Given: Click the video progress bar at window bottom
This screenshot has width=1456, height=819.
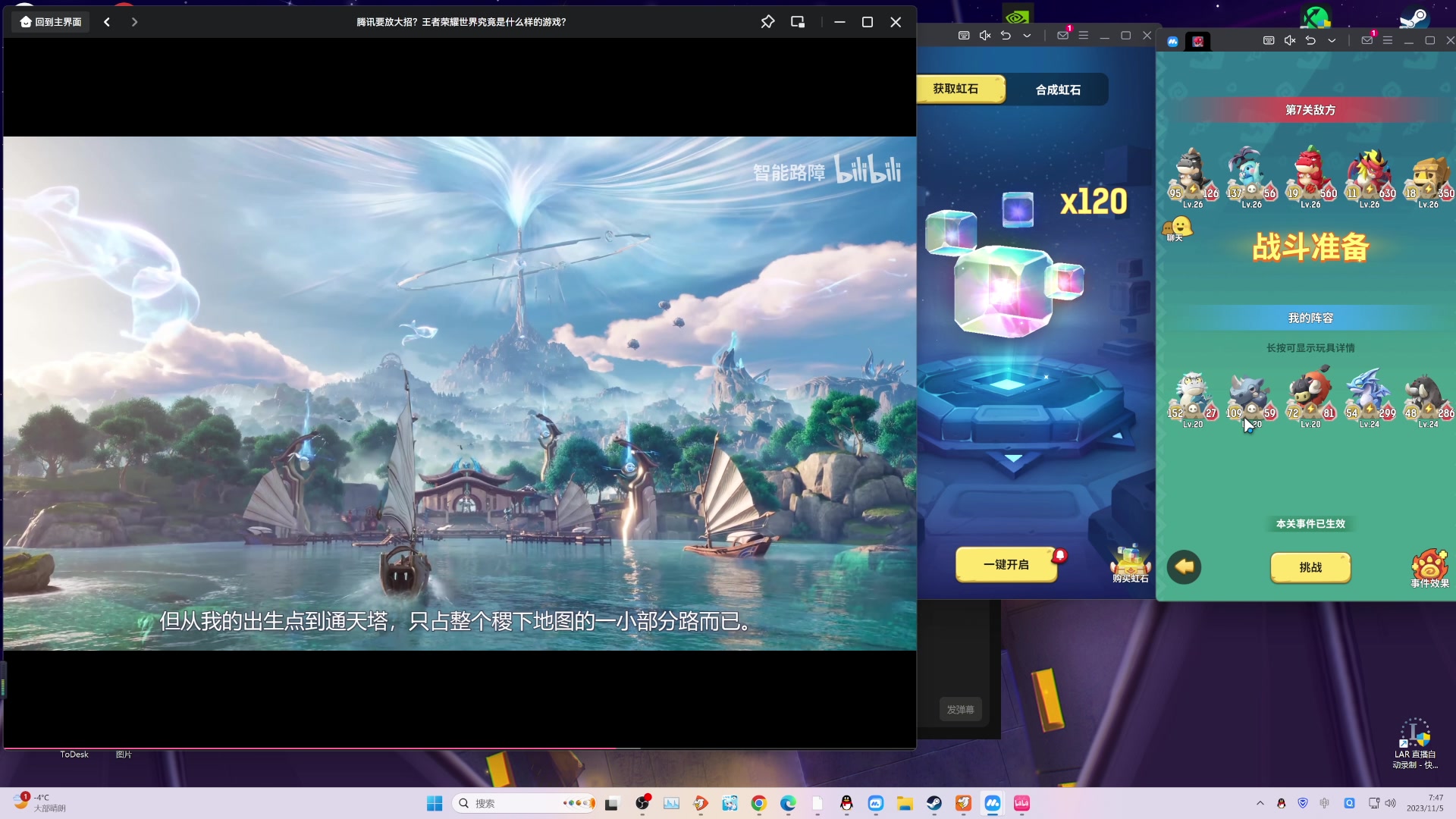Looking at the screenshot, I should [x=460, y=748].
